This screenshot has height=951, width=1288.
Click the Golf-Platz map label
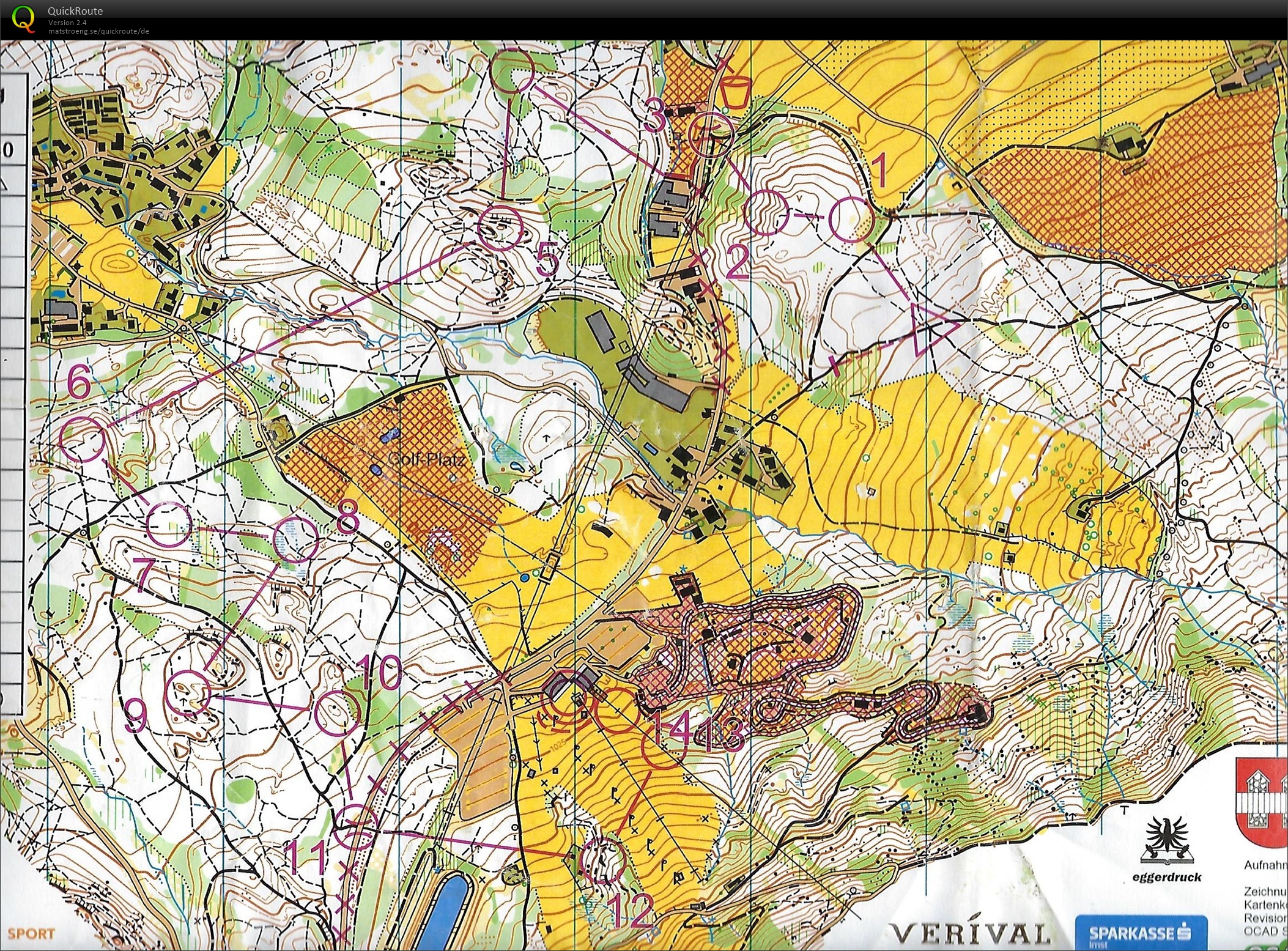[x=426, y=459]
